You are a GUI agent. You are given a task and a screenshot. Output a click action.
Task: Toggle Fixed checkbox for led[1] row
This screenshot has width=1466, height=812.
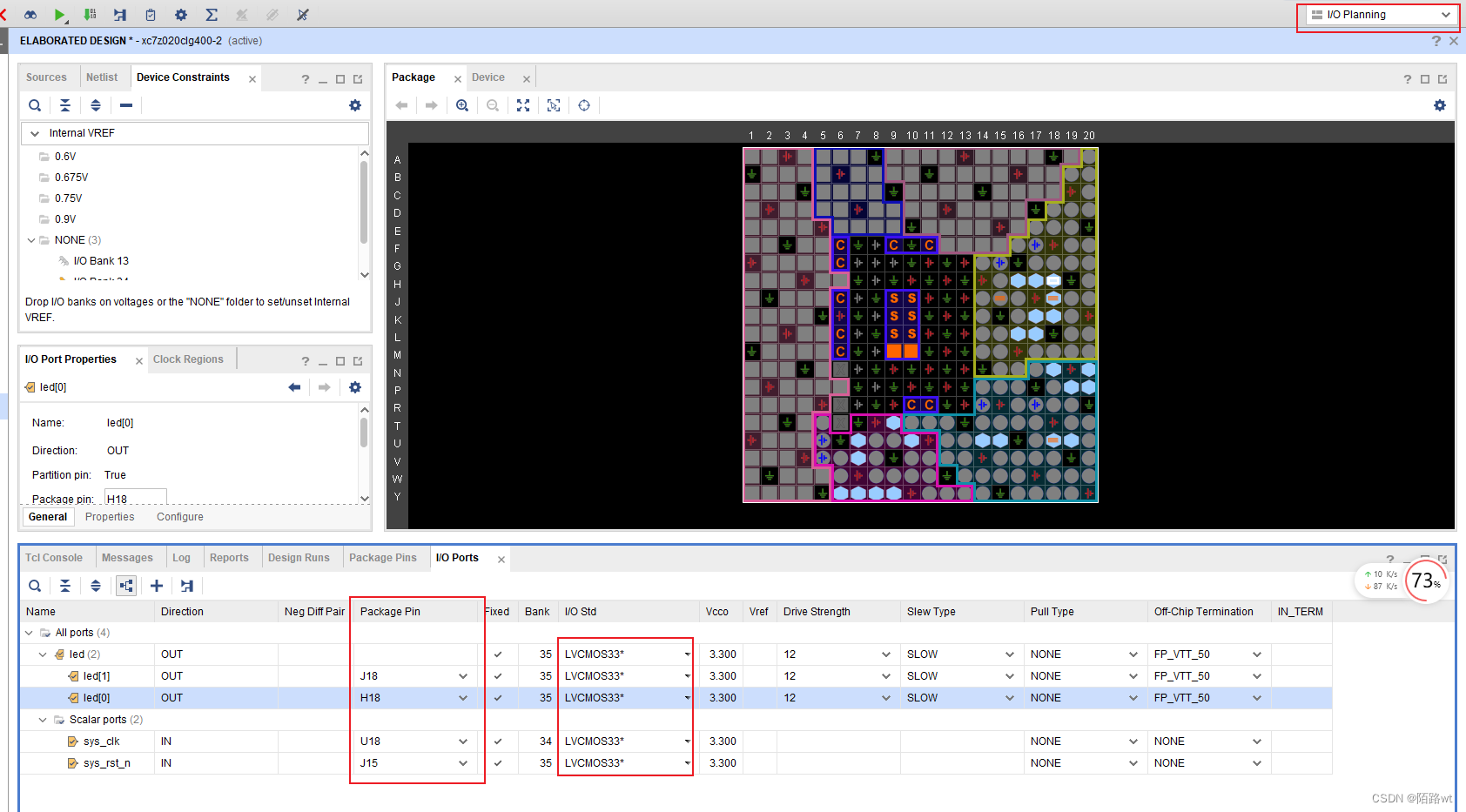click(498, 676)
